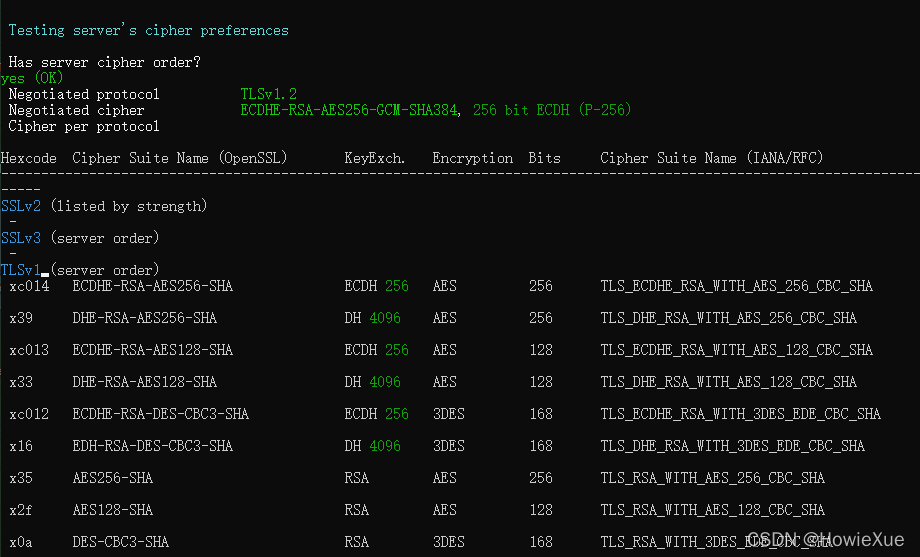Click the blue 'TLSv1' protocol label
The width and height of the screenshot is (920, 557).
tap(21, 270)
